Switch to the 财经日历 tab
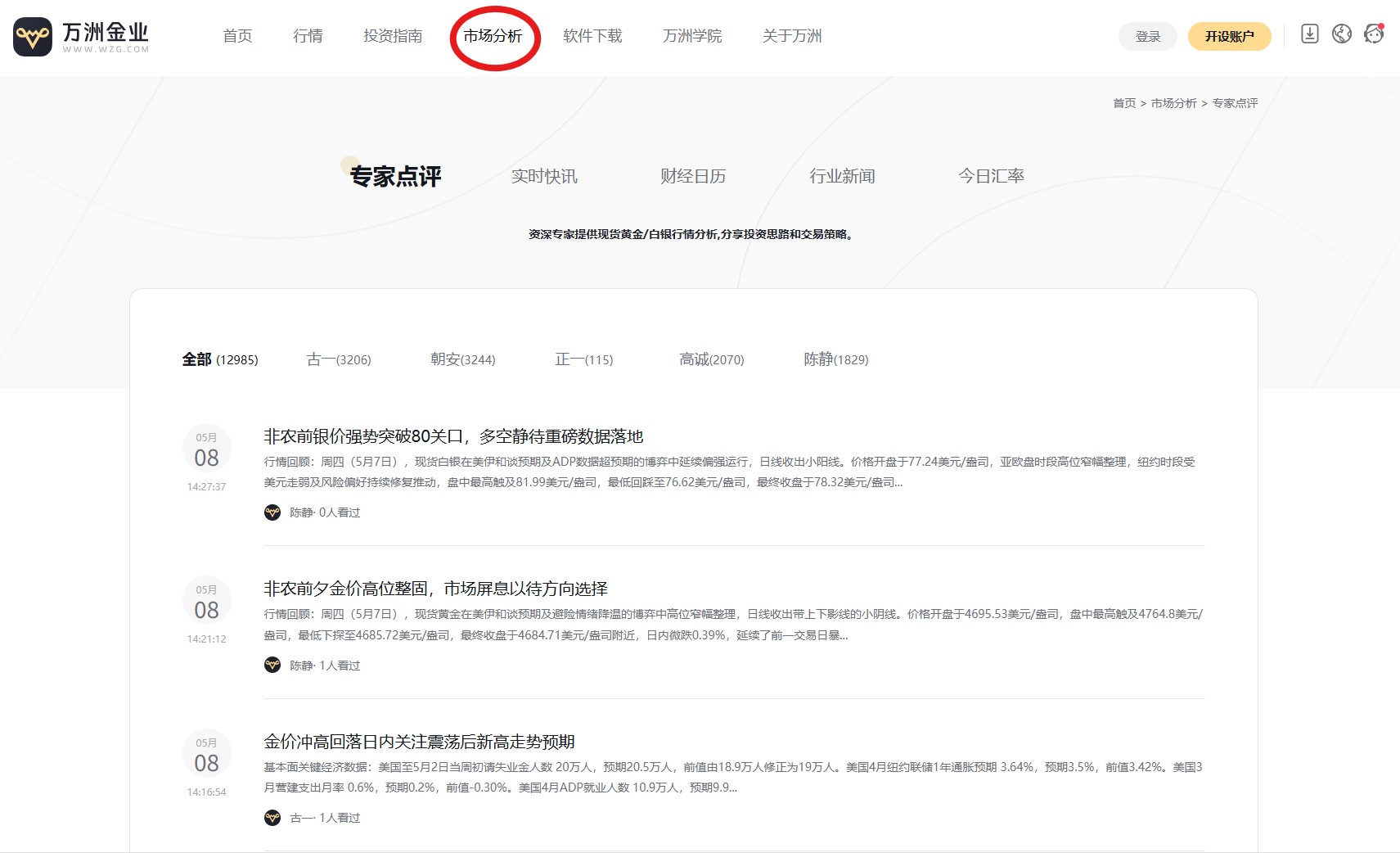The image size is (1400, 853). pos(693,176)
